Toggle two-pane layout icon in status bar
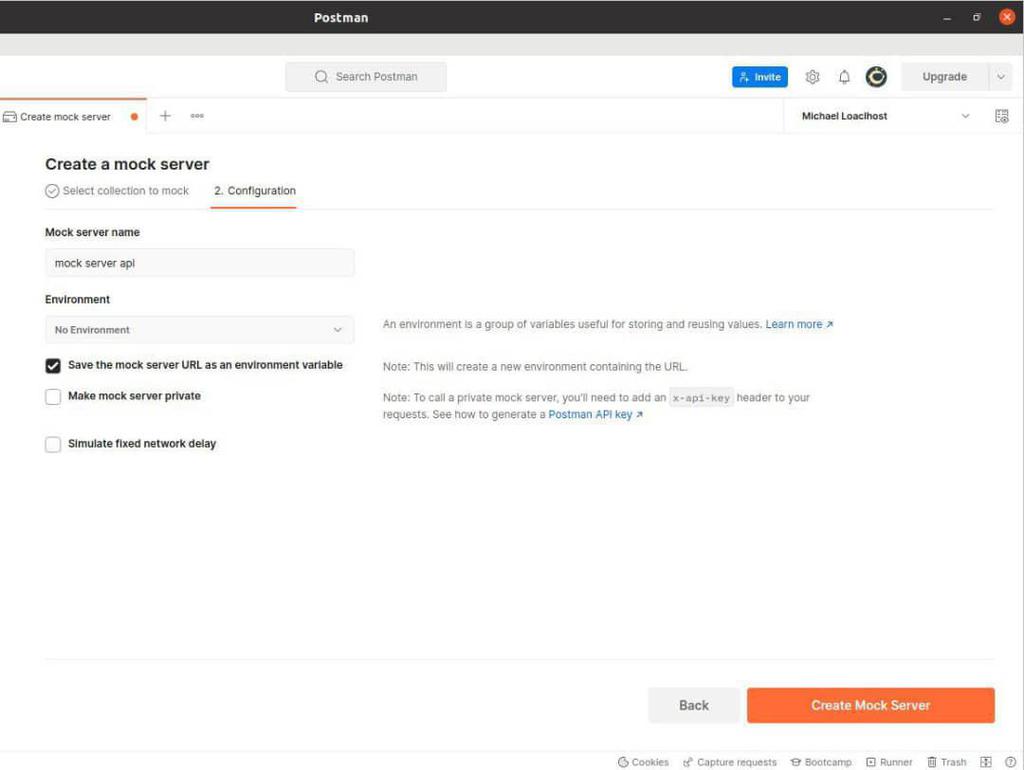The width and height of the screenshot is (1024, 770). (x=985, y=762)
